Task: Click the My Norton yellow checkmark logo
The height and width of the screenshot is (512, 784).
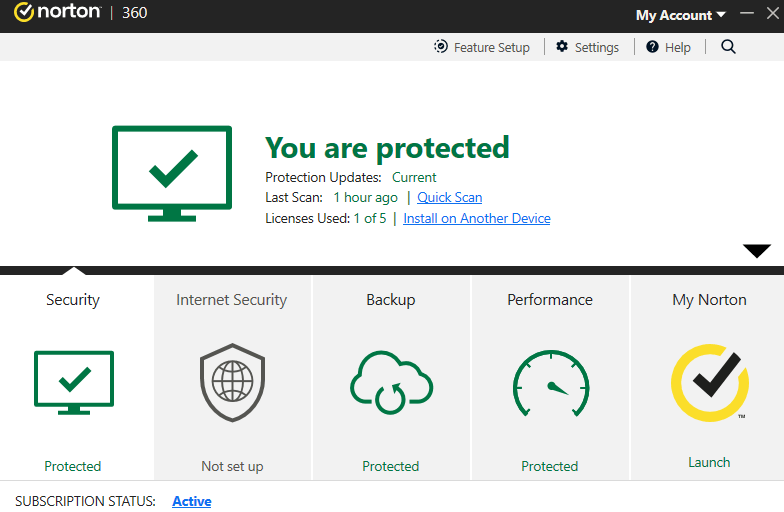Action: point(710,382)
